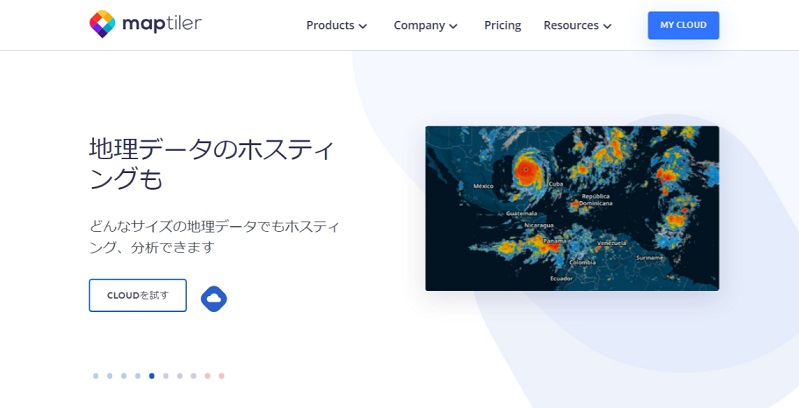The width and height of the screenshot is (799, 408).
Task: Select the third carousel slide dot
Action: pos(124,376)
